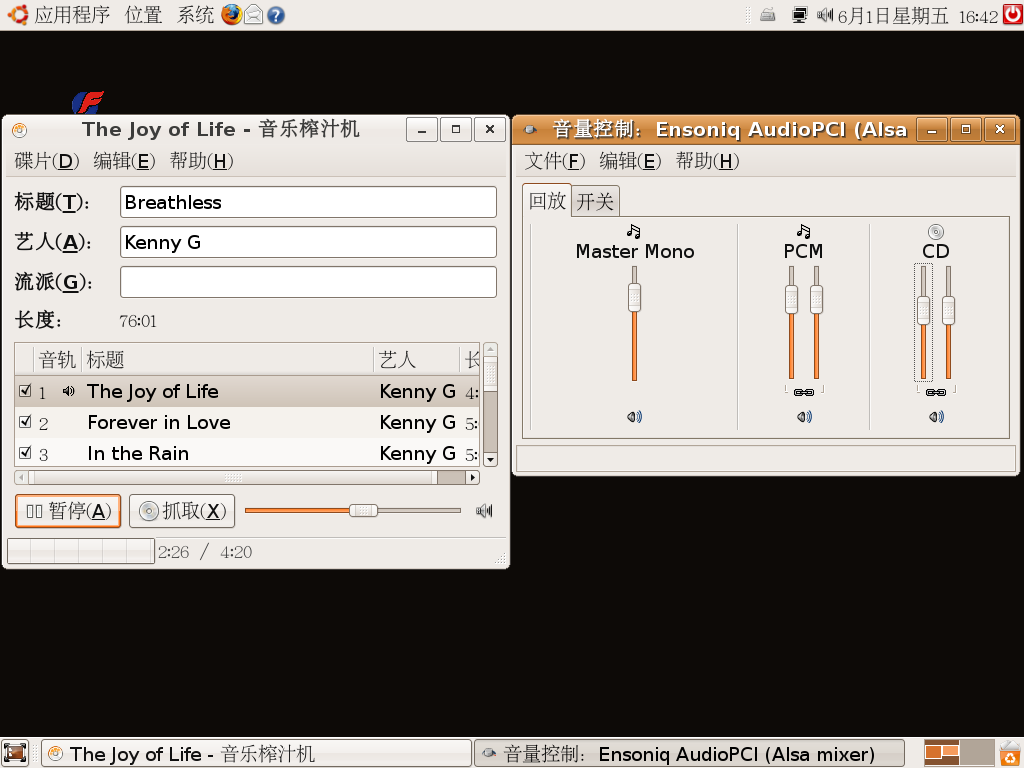
Task: Open the 位置 menu in top panel
Action: pyautogui.click(x=144, y=14)
